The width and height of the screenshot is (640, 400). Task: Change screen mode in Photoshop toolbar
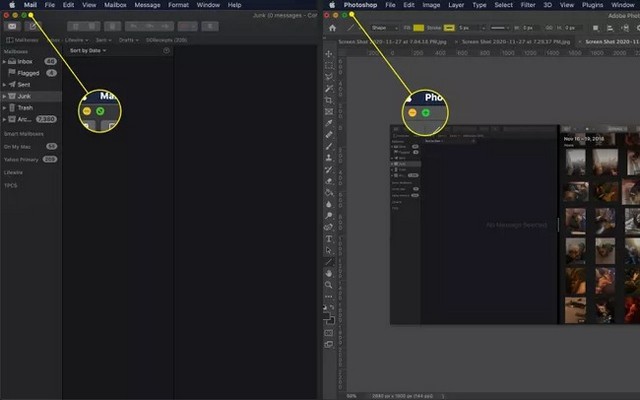[x=329, y=344]
